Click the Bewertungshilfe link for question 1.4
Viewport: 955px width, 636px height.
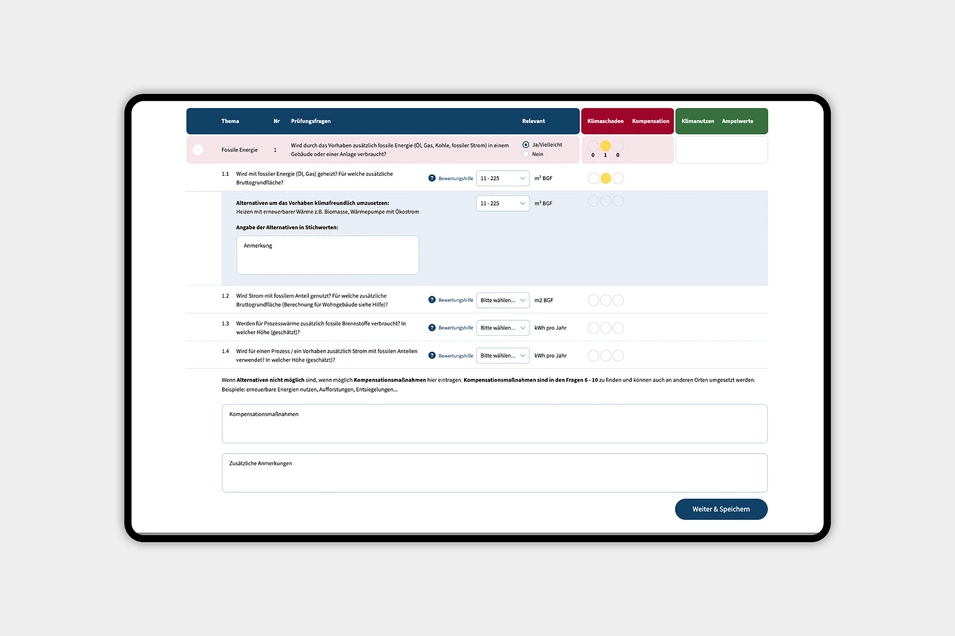point(456,356)
